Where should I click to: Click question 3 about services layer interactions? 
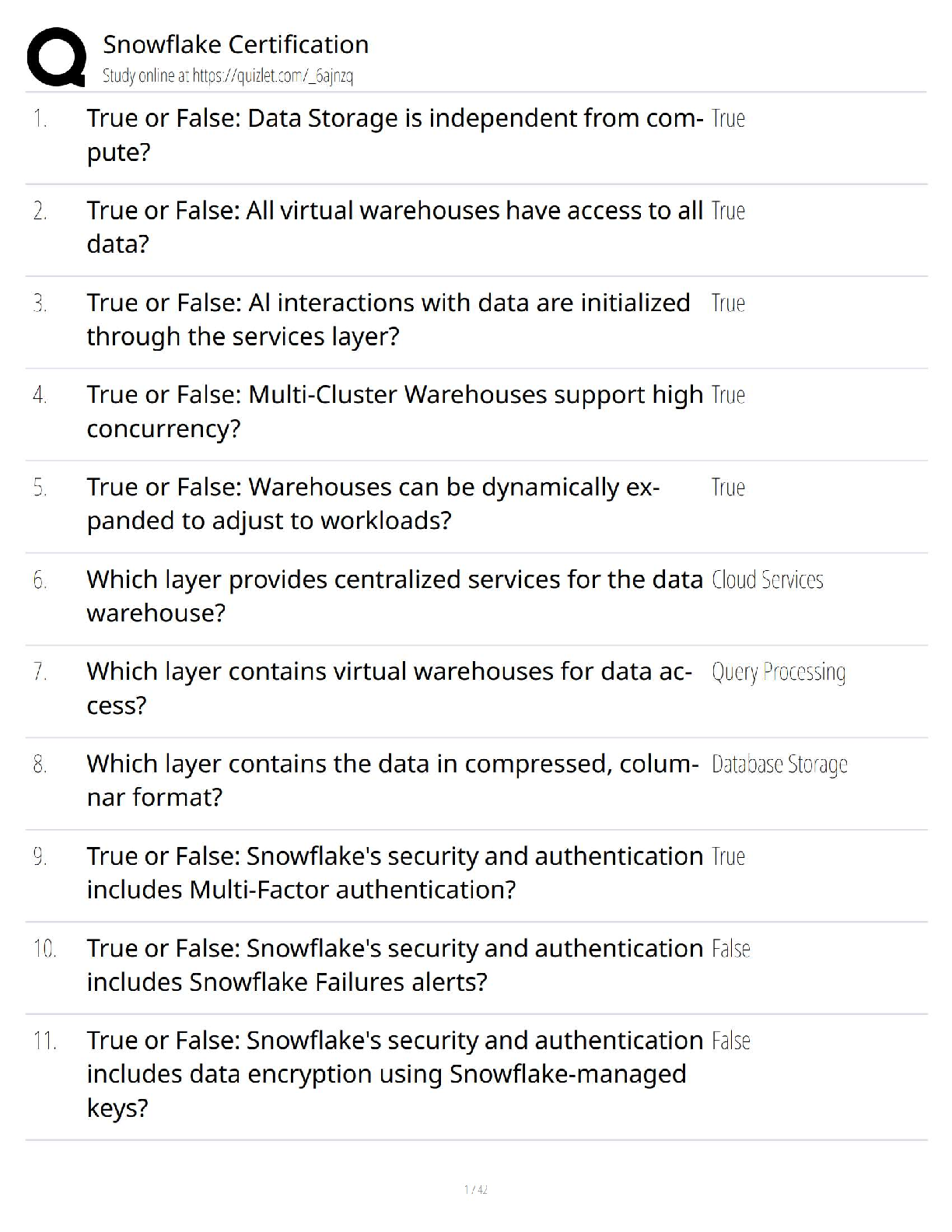[388, 319]
